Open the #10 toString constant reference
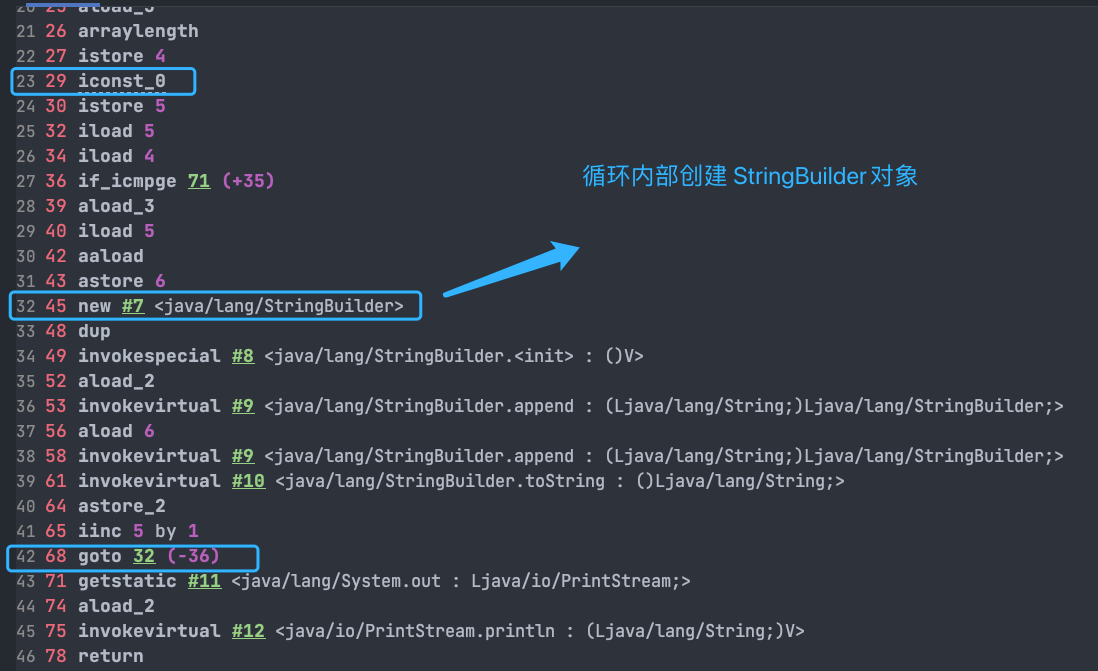This screenshot has width=1098, height=671. [x=249, y=481]
